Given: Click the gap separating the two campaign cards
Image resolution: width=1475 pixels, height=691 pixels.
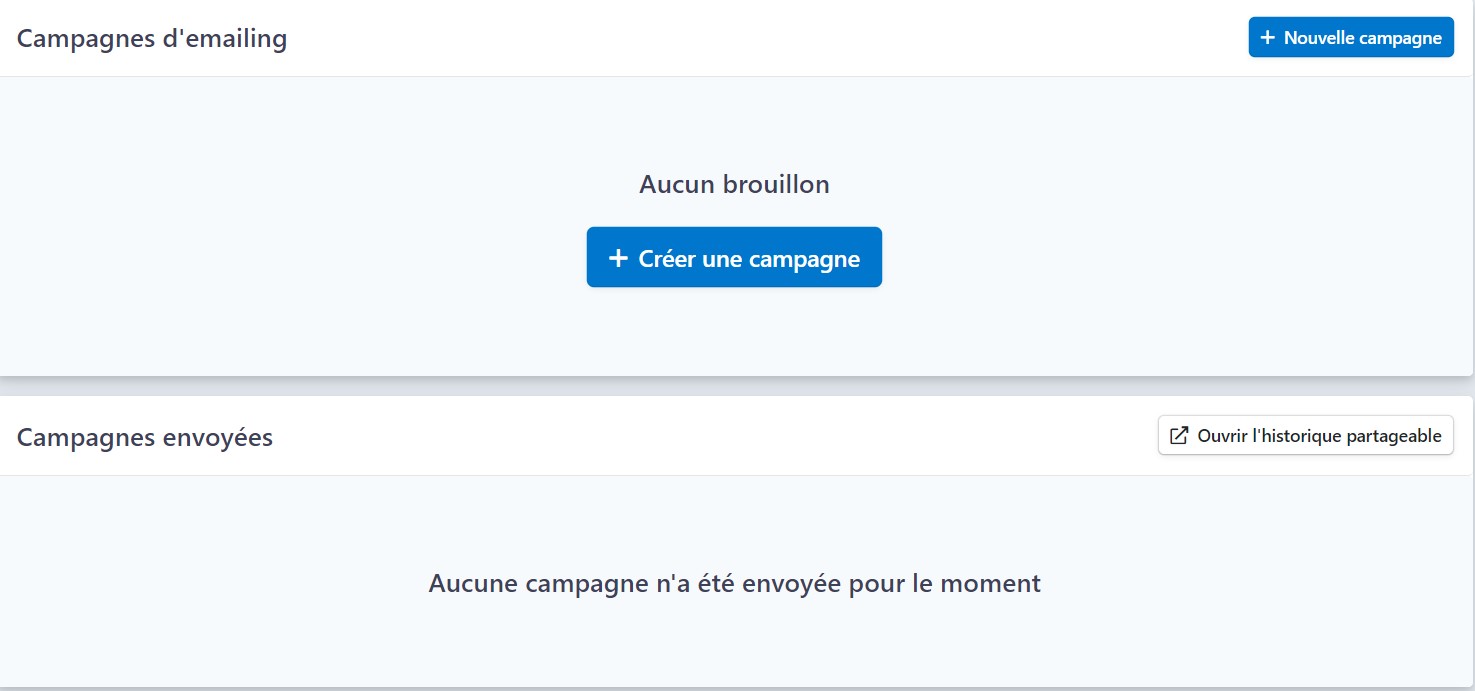Looking at the screenshot, I should click(x=737, y=387).
